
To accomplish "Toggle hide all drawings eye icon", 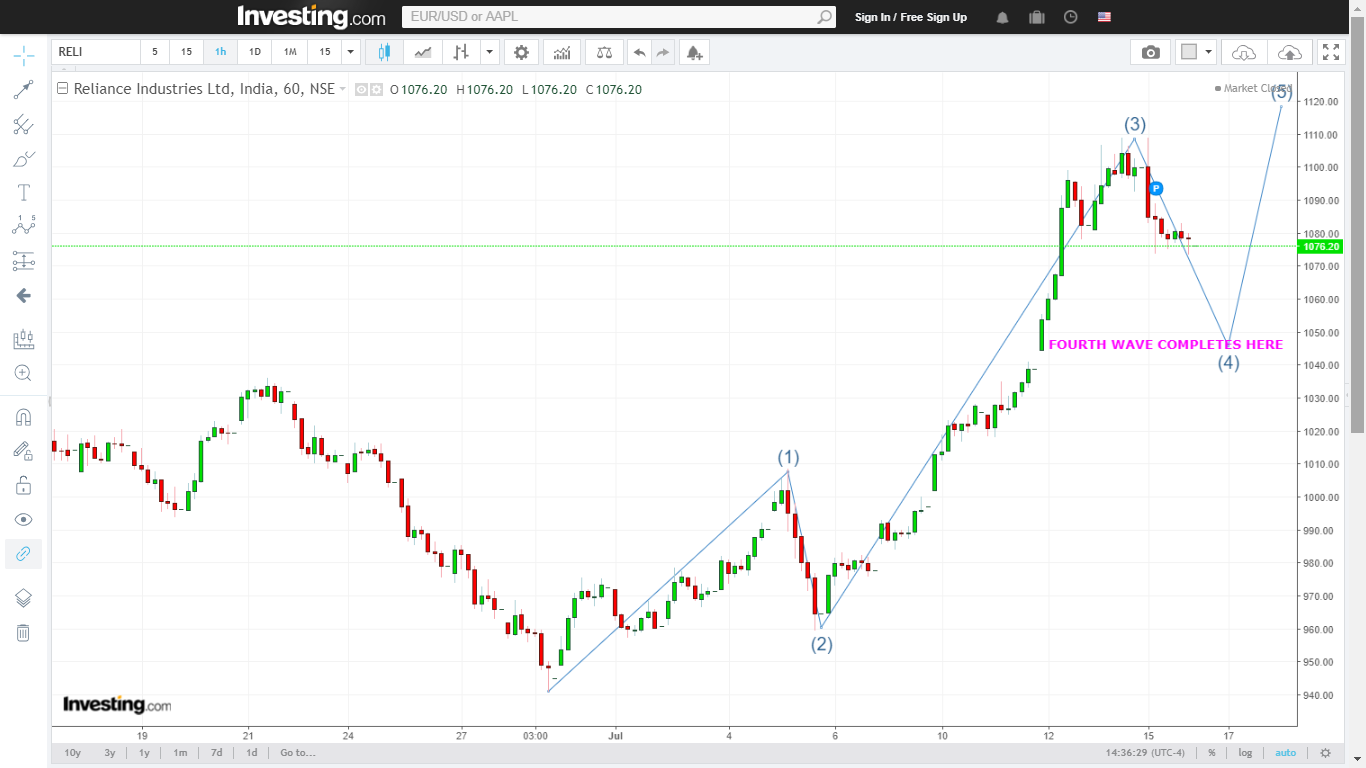I will click(x=23, y=519).
